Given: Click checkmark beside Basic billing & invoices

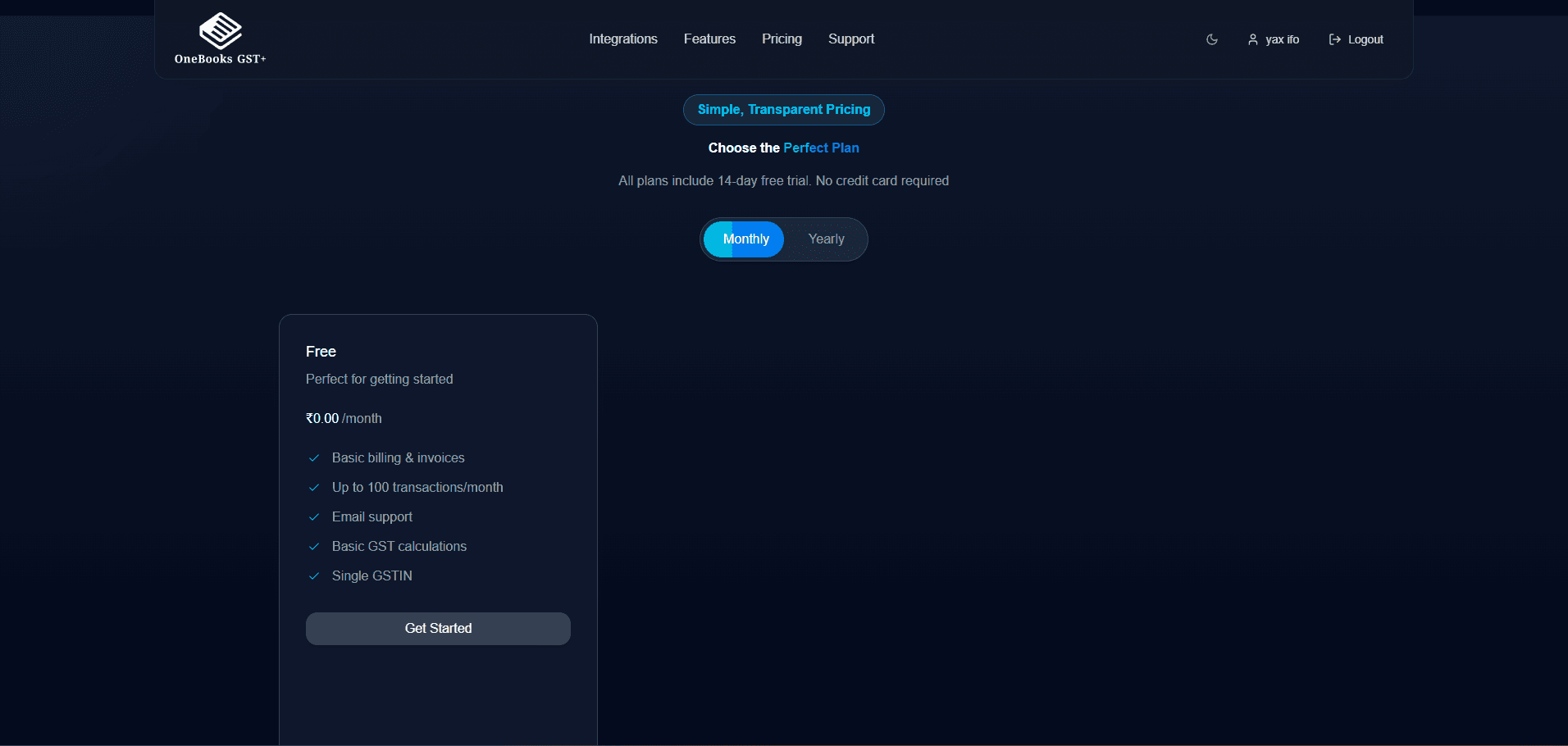Looking at the screenshot, I should (313, 458).
